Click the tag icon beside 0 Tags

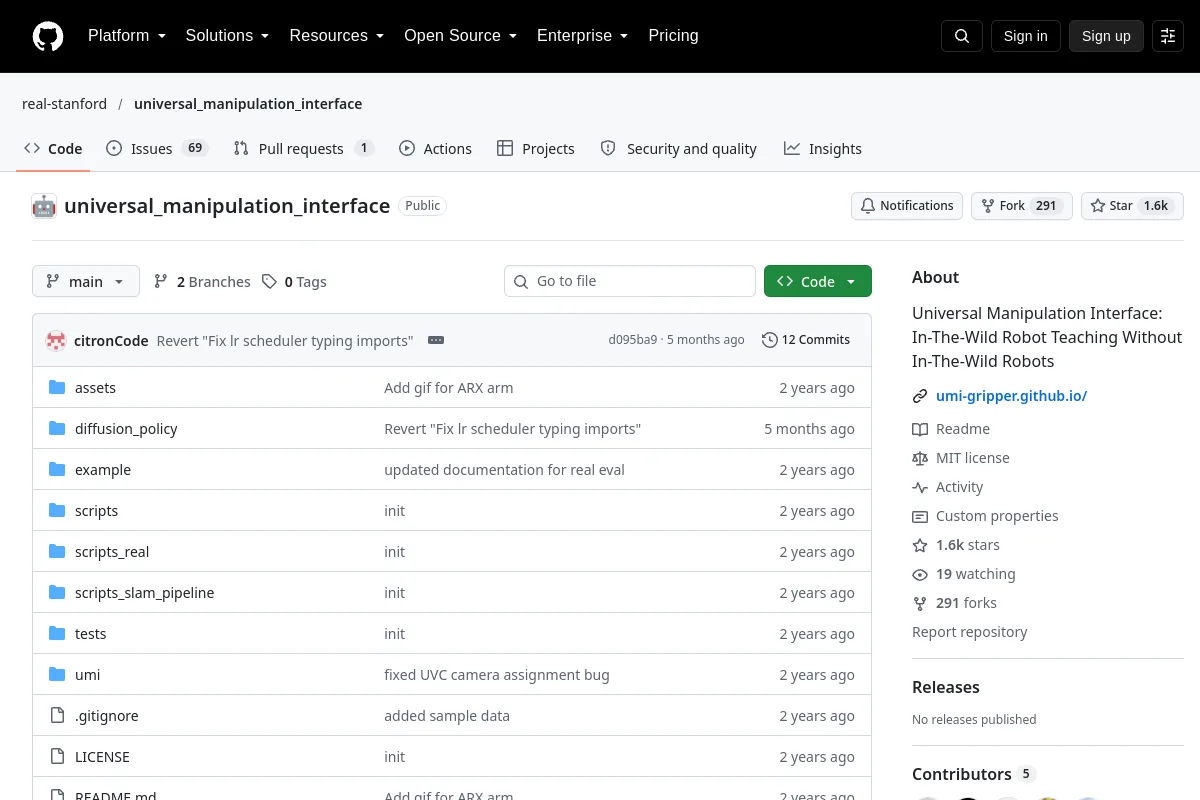coord(269,282)
